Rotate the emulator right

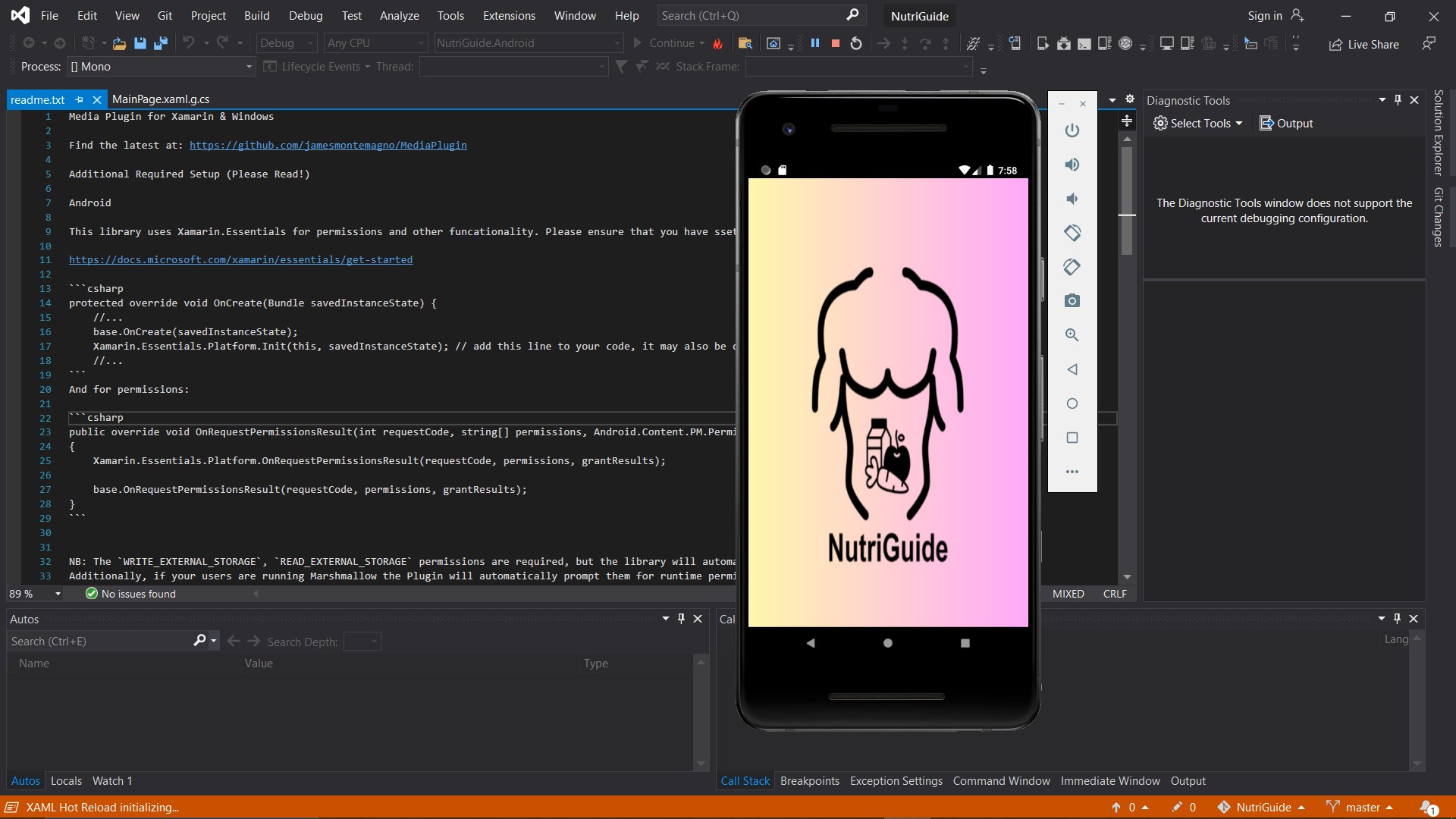click(1072, 267)
